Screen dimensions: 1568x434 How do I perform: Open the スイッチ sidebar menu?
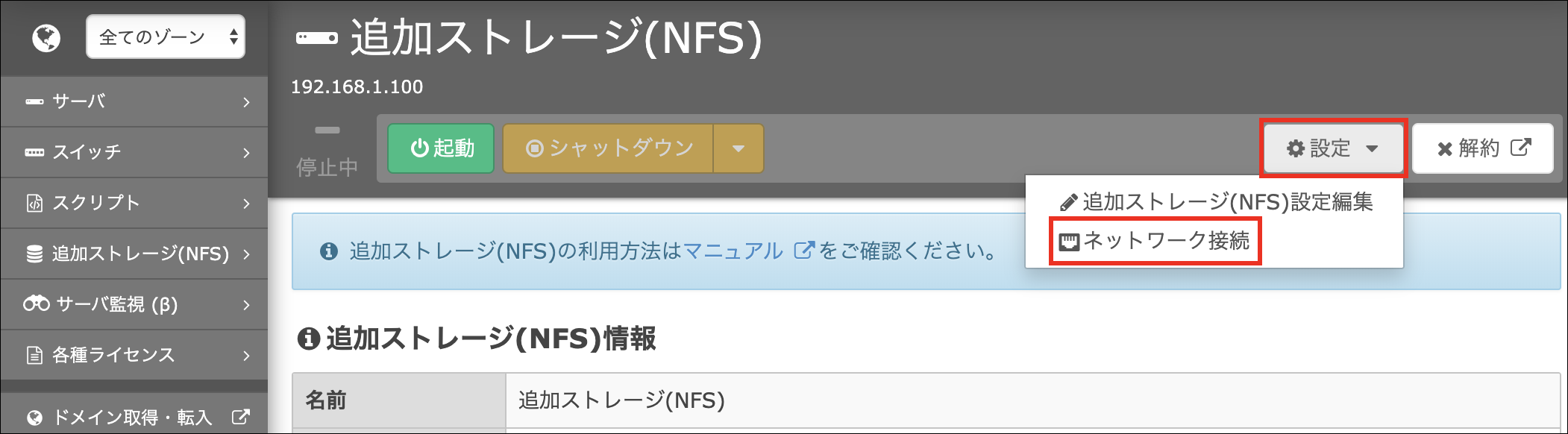[134, 152]
